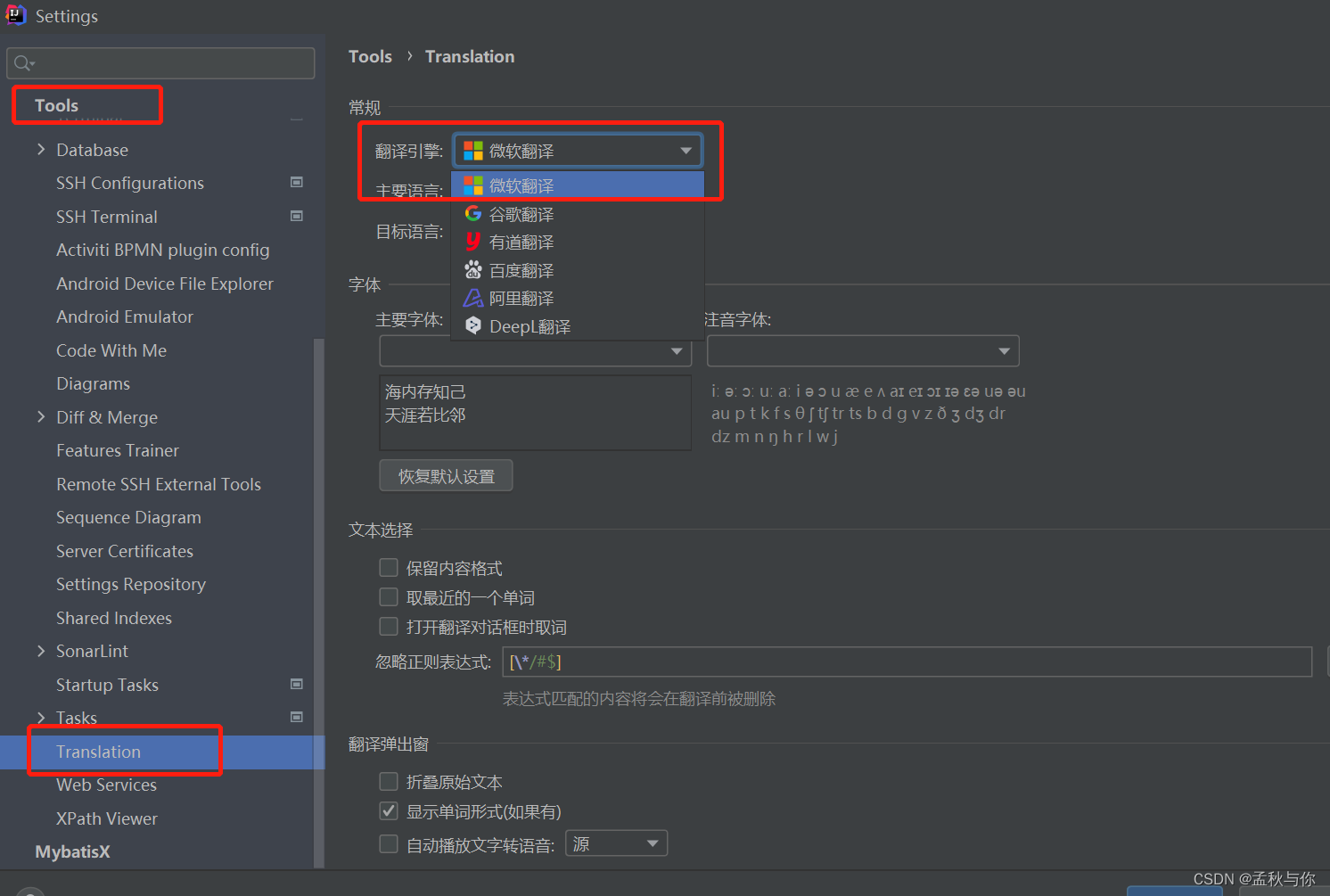This screenshot has width=1330, height=896.
Task: Click Tools breadcrumb link in header
Action: [x=370, y=56]
